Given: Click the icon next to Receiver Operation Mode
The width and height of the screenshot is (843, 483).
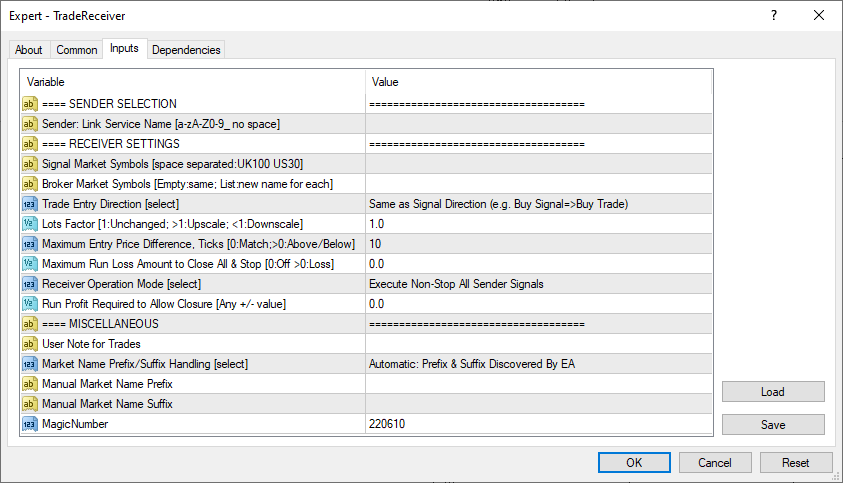Looking at the screenshot, I should click(x=29, y=284).
